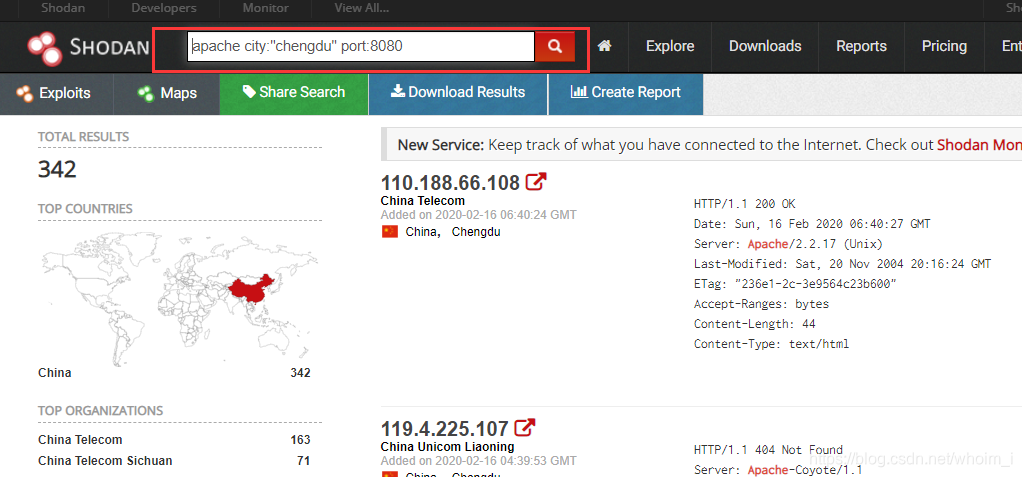Image resolution: width=1022 pixels, height=477 pixels.
Task: Open the Shodan logo homepage
Action: [x=87, y=48]
